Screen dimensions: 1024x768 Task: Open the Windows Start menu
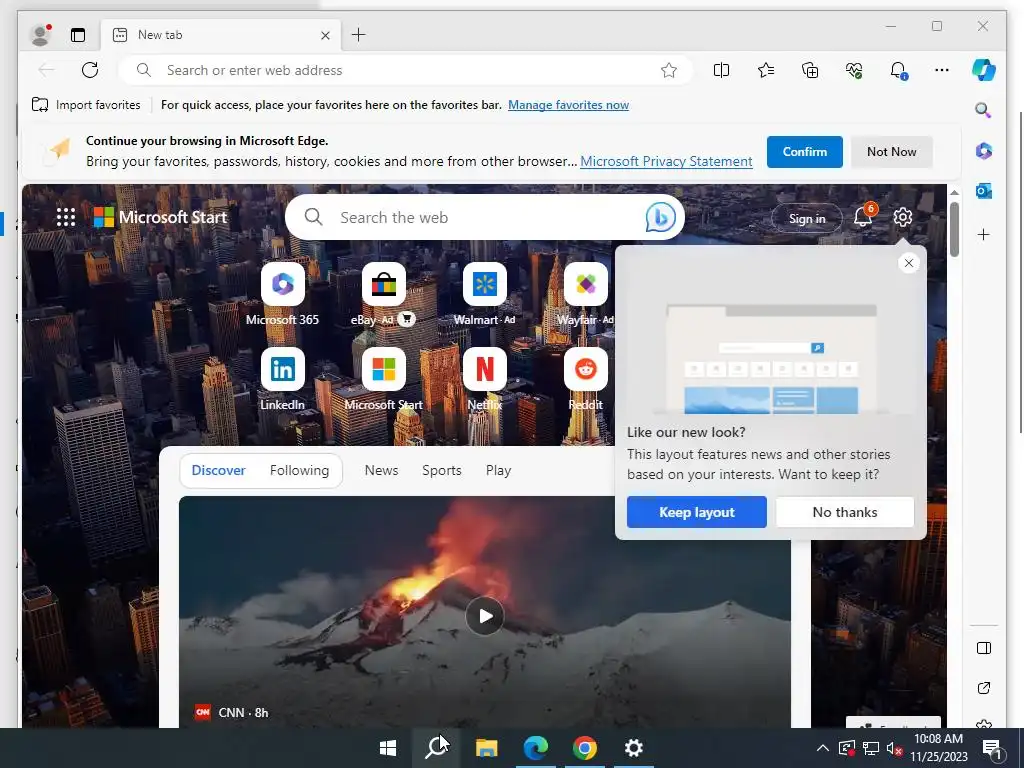(388, 748)
